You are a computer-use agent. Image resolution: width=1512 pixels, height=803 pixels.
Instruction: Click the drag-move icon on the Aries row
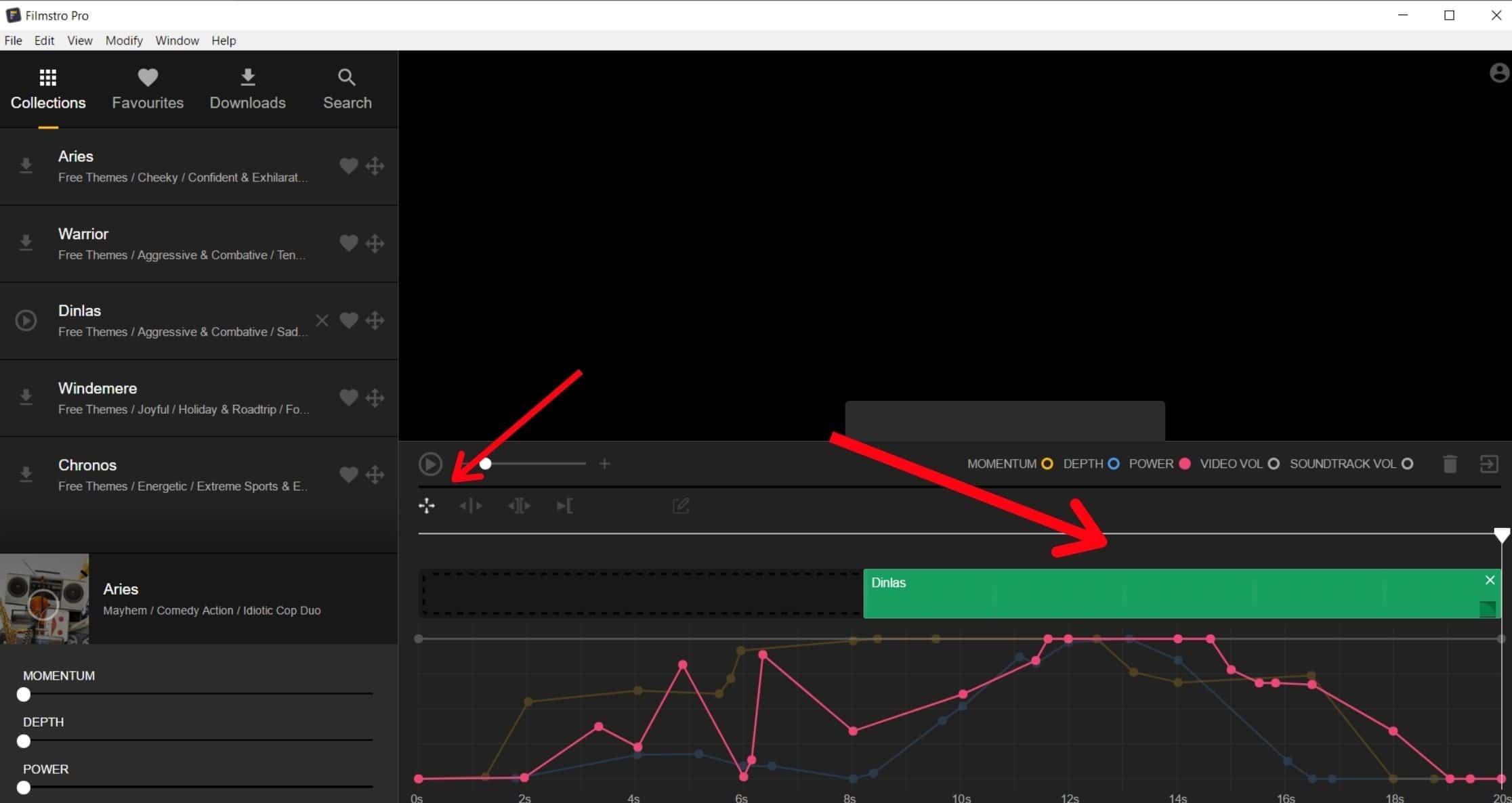tap(375, 166)
